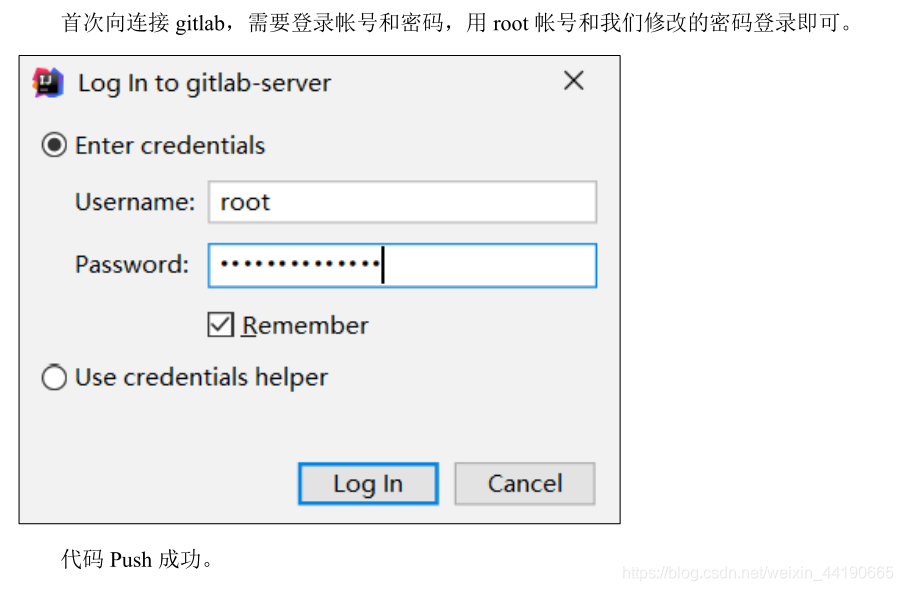Click the Enter credentials label text

coord(170,145)
